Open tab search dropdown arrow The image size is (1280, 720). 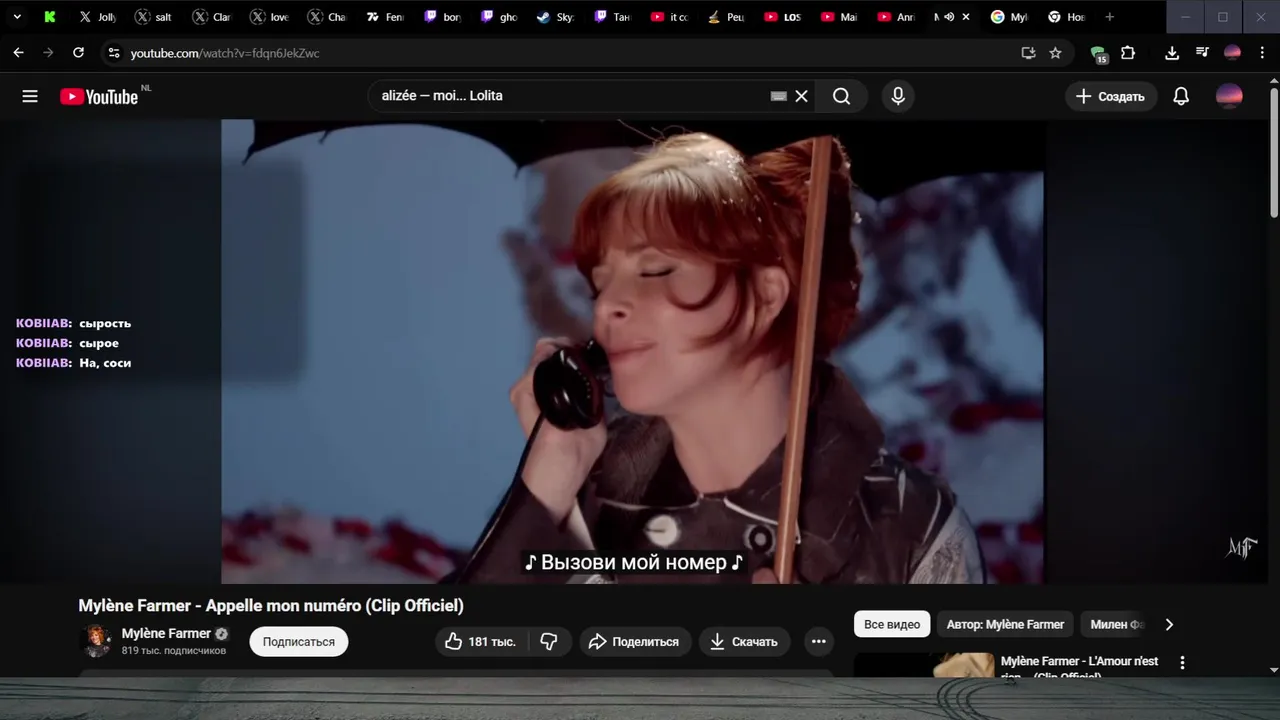[x=17, y=17]
